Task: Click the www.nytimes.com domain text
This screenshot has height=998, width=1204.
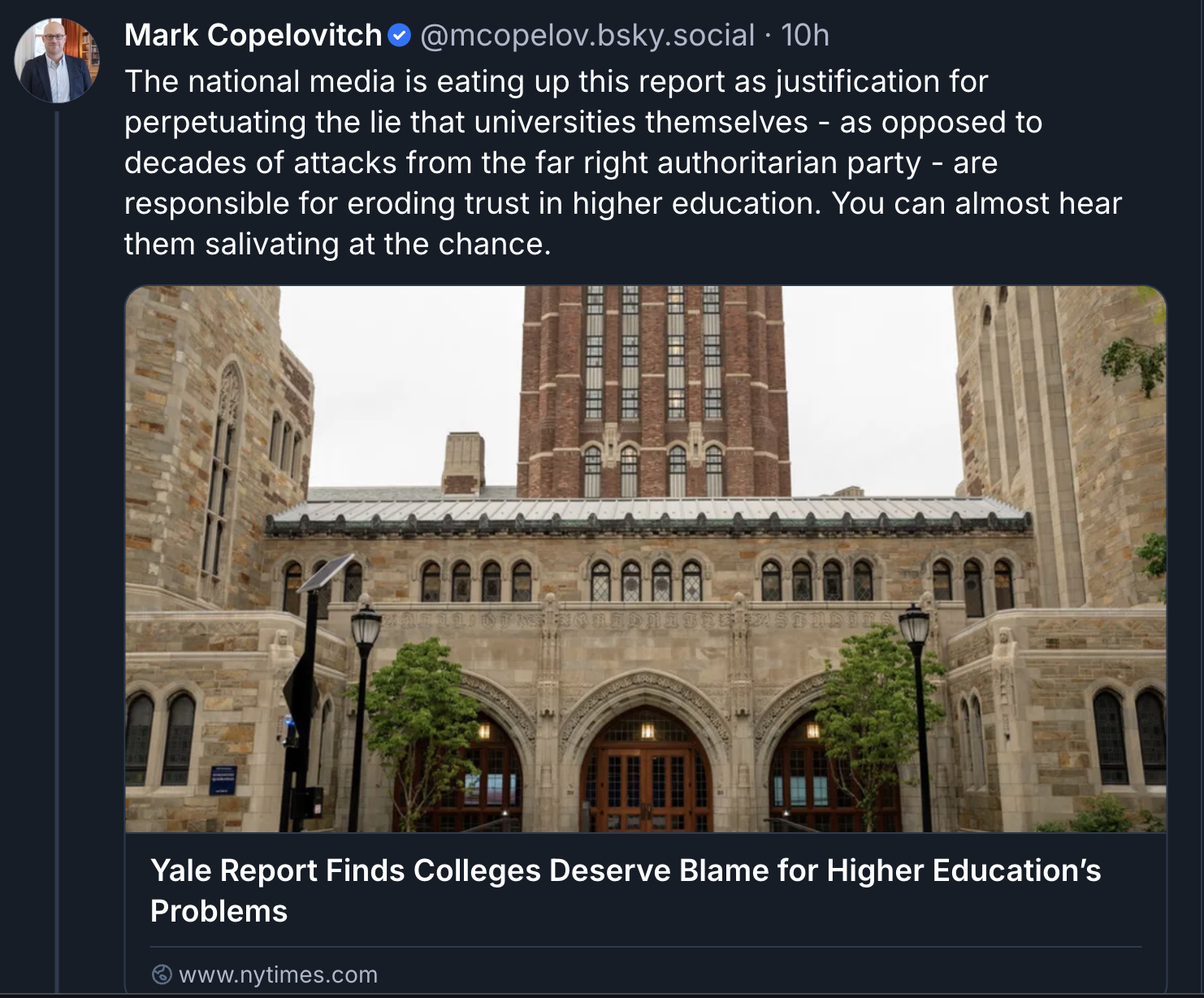Action: click(278, 974)
